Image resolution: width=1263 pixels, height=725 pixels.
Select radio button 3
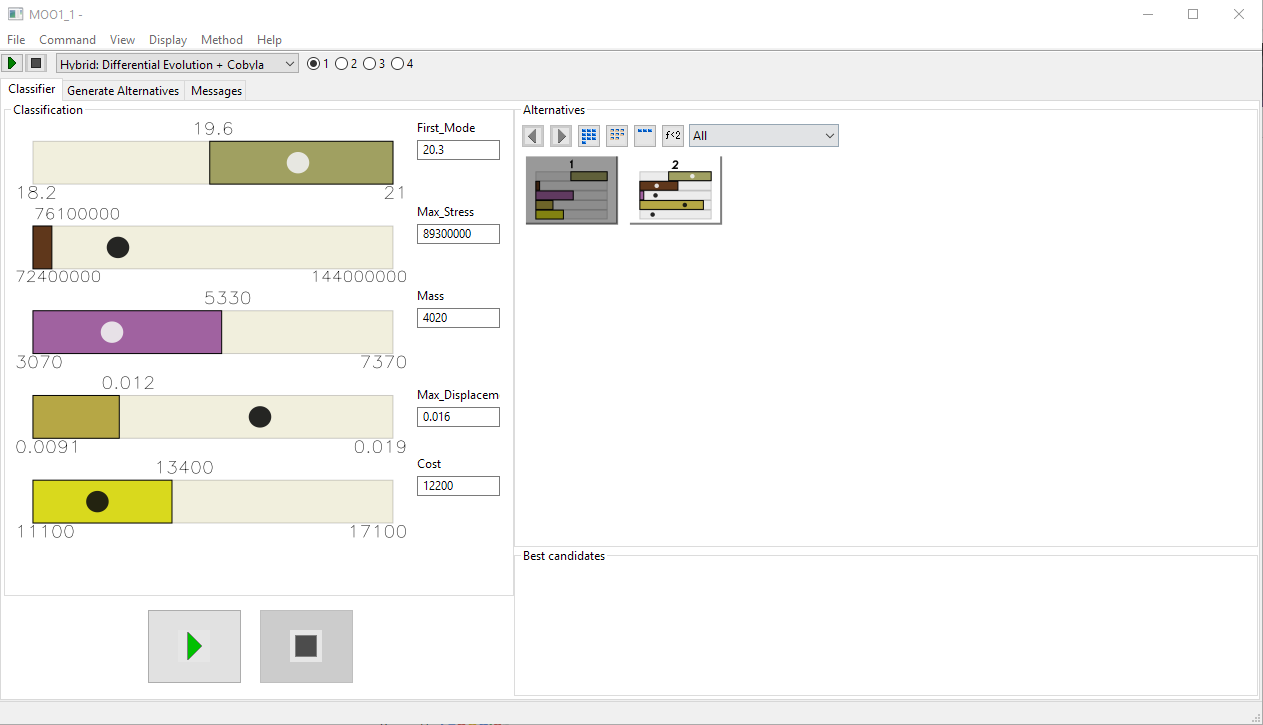tap(370, 64)
